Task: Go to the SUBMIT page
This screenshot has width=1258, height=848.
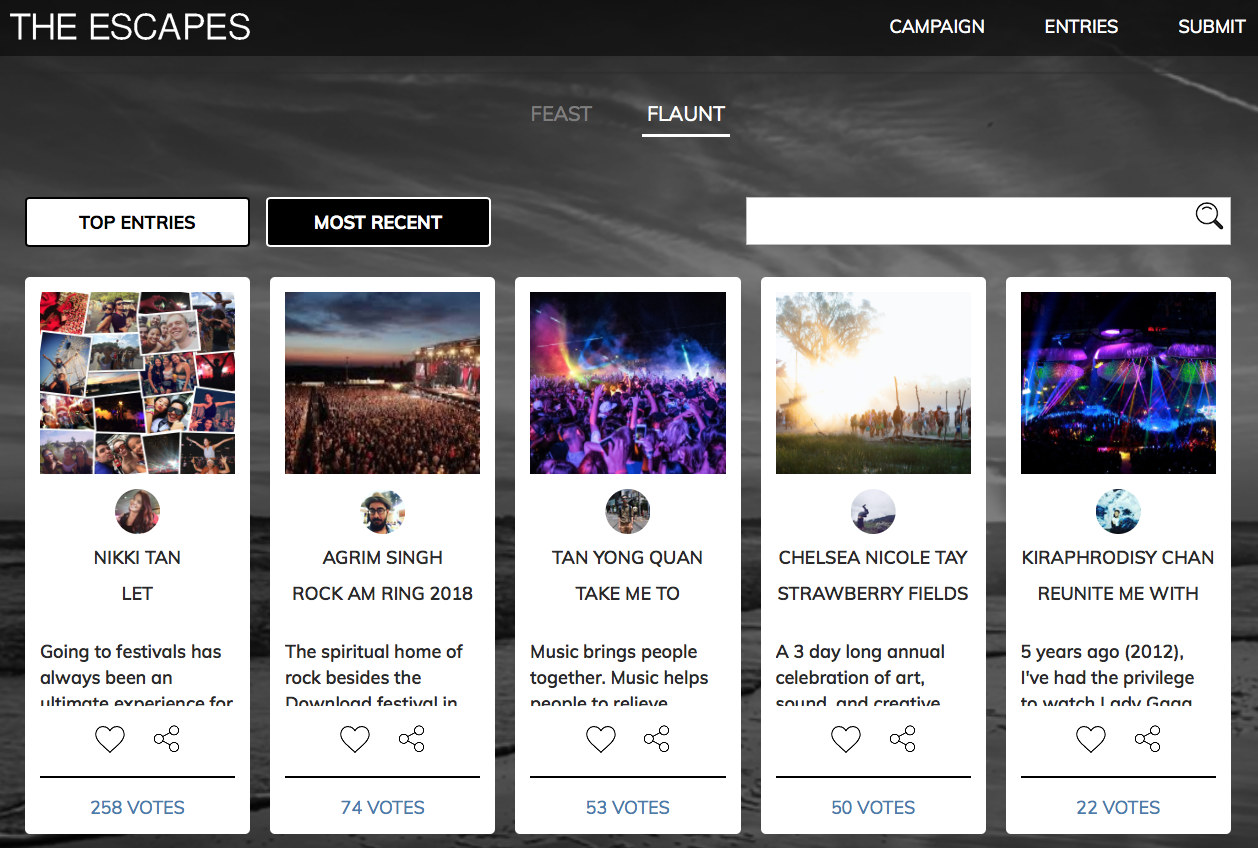Action: pos(1211,27)
